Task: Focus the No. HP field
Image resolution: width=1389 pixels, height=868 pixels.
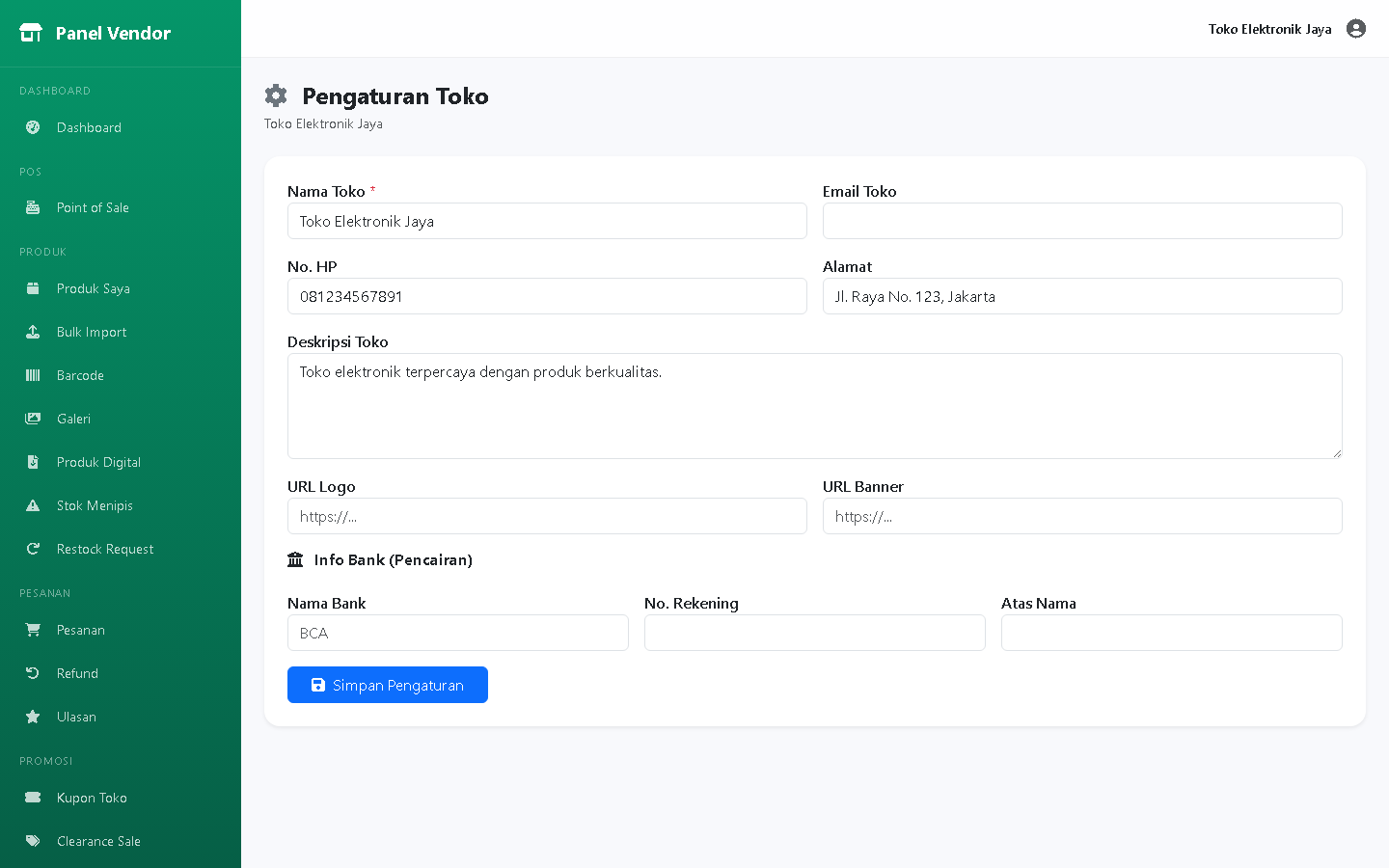Action: coord(547,296)
